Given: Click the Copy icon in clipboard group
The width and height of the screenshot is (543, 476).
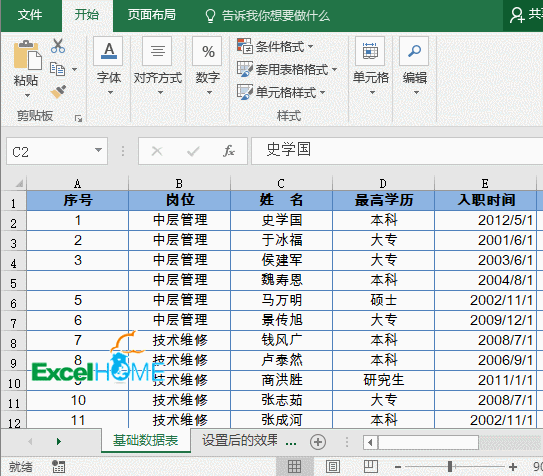Looking at the screenshot, I should coord(57,69).
